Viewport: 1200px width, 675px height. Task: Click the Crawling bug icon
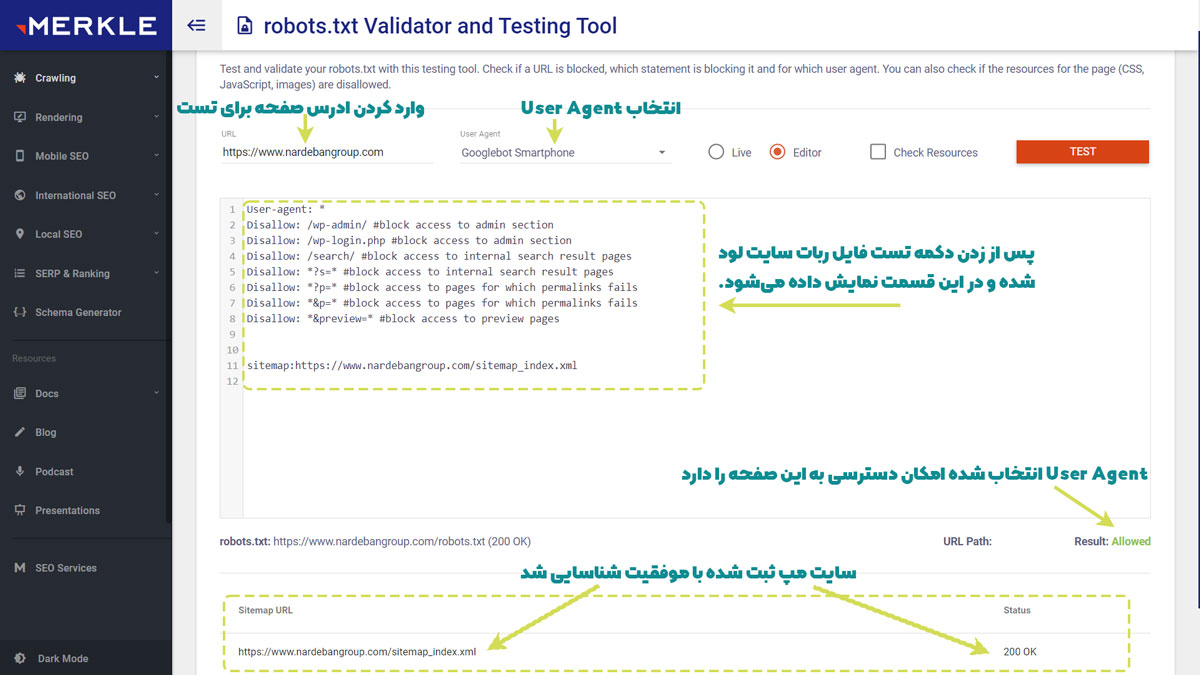(x=20, y=78)
